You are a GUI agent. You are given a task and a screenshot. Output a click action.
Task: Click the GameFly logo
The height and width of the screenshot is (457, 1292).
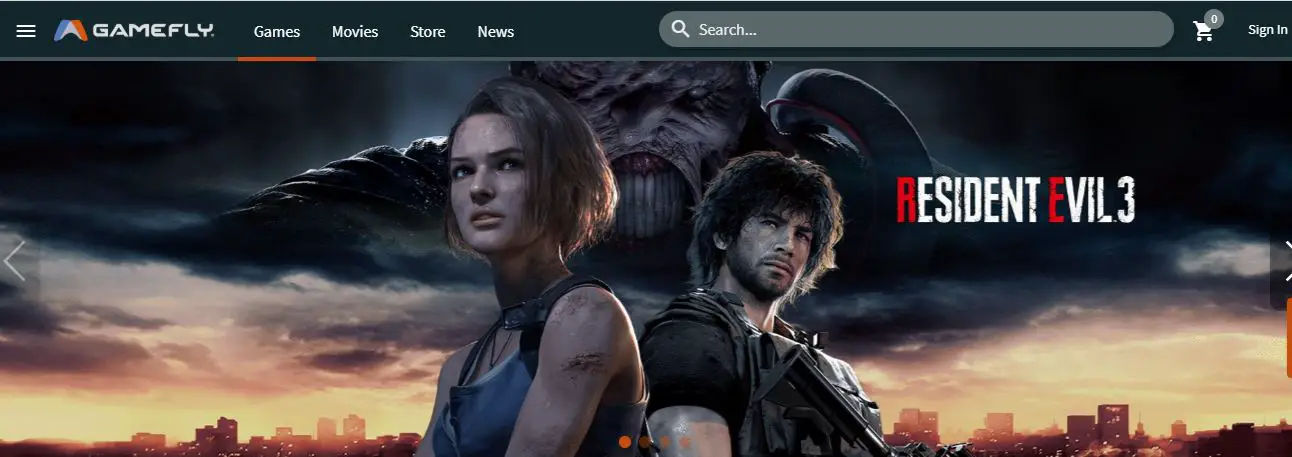134,31
